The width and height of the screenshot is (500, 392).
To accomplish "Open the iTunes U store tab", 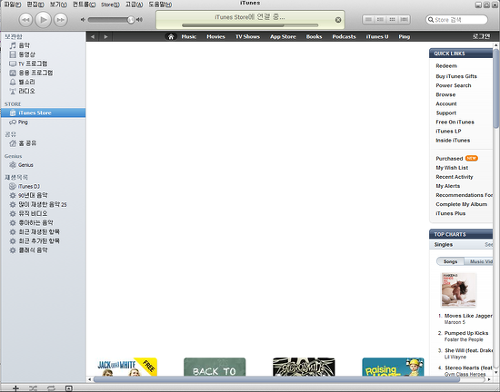I will click(x=377, y=37).
